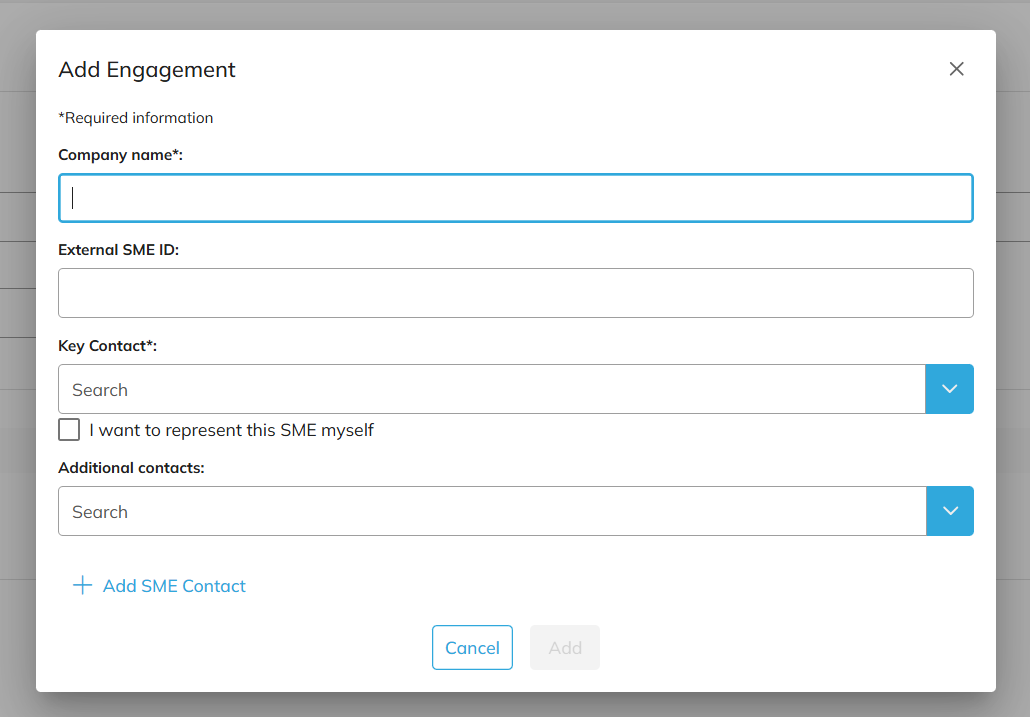This screenshot has height=717, width=1030.
Task: Click the greyed-out Add button
Action: 564,648
